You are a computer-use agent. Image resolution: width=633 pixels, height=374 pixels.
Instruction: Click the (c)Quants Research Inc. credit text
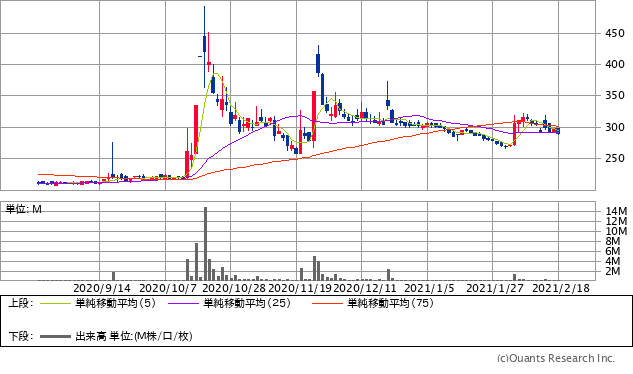click(556, 358)
